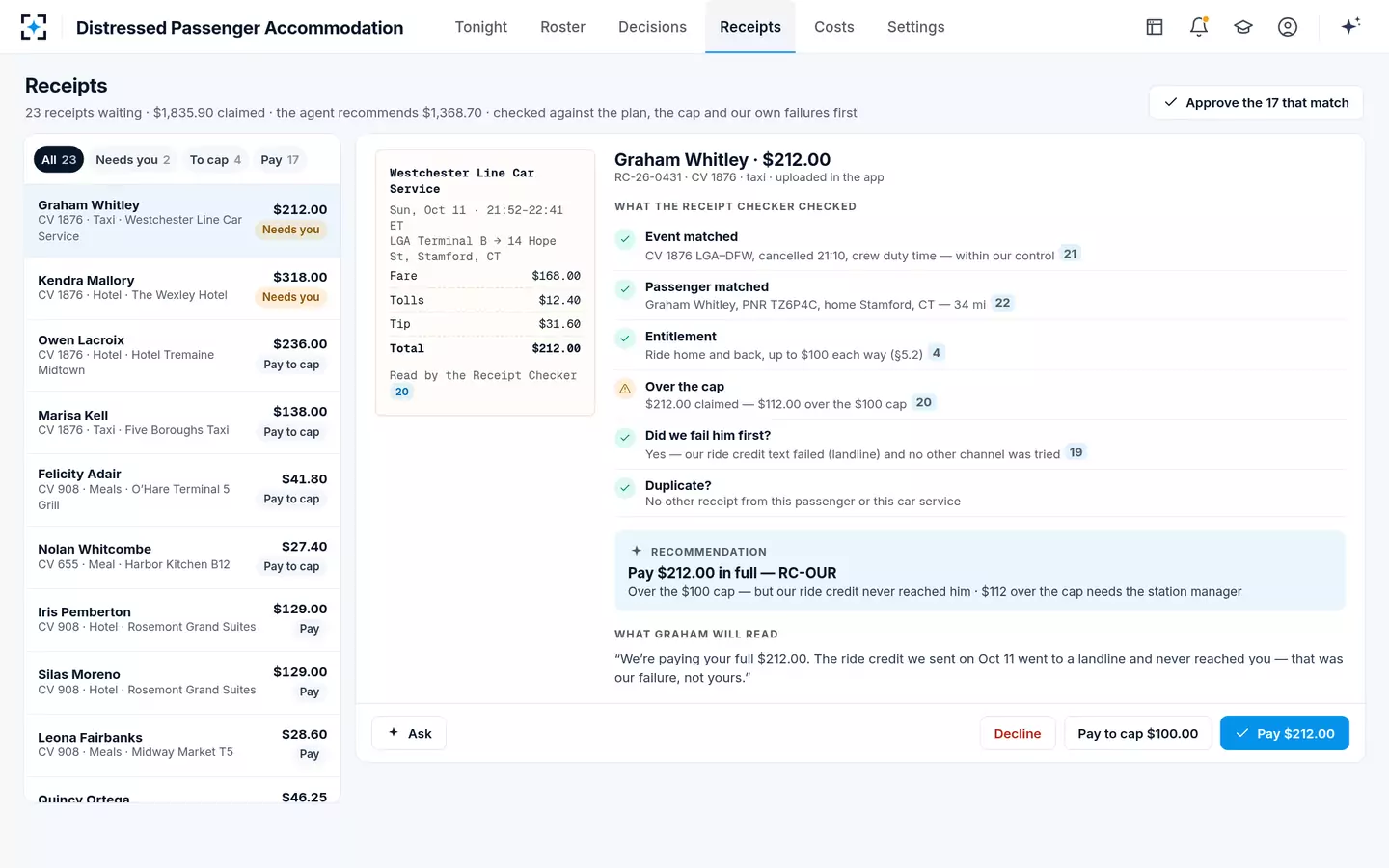1389x868 pixels.
Task: Filter receipts by Needs you
Action: [133, 159]
